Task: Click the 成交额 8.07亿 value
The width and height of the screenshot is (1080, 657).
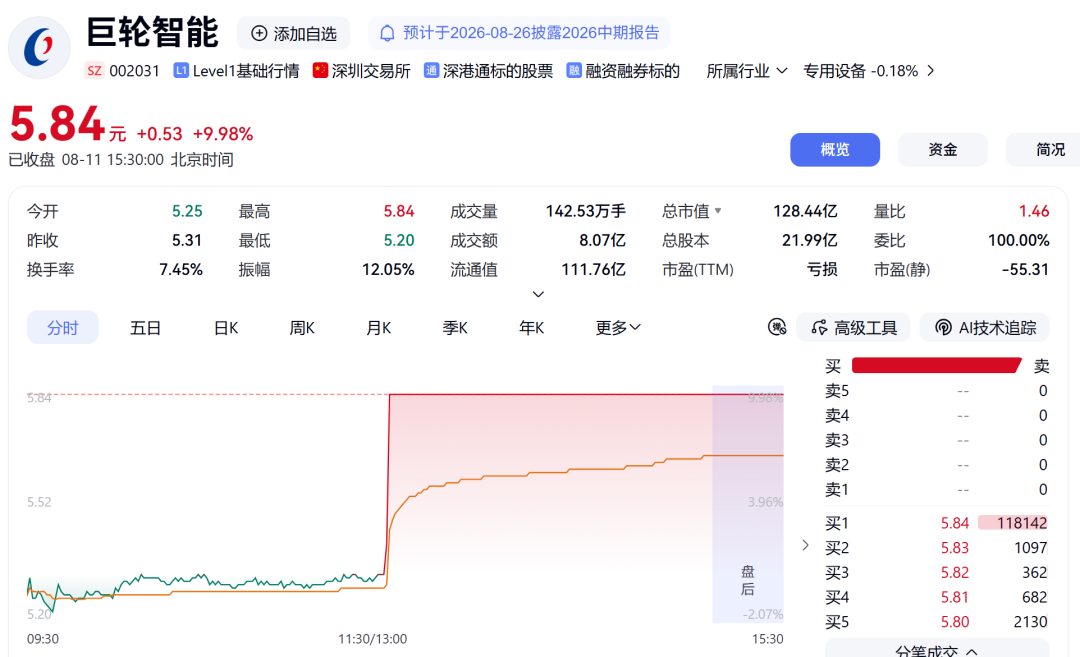Action: point(602,240)
